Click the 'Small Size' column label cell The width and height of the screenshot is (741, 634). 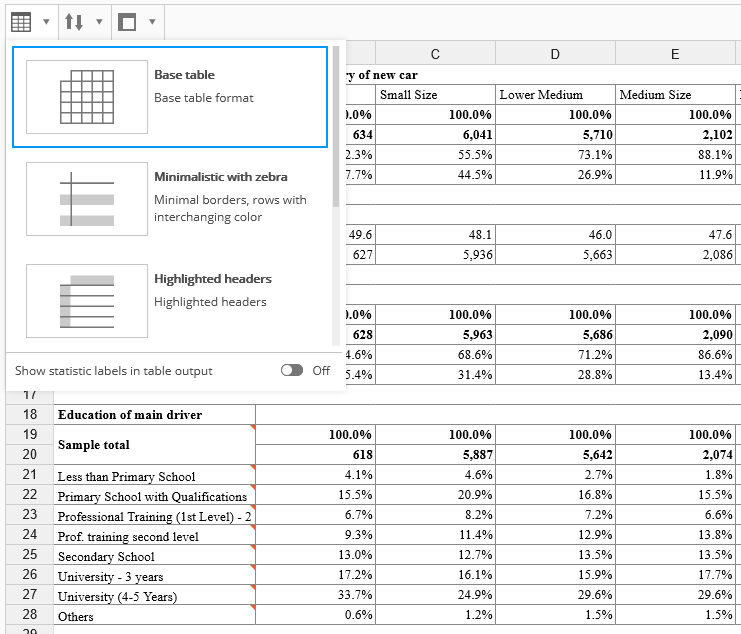click(435, 95)
